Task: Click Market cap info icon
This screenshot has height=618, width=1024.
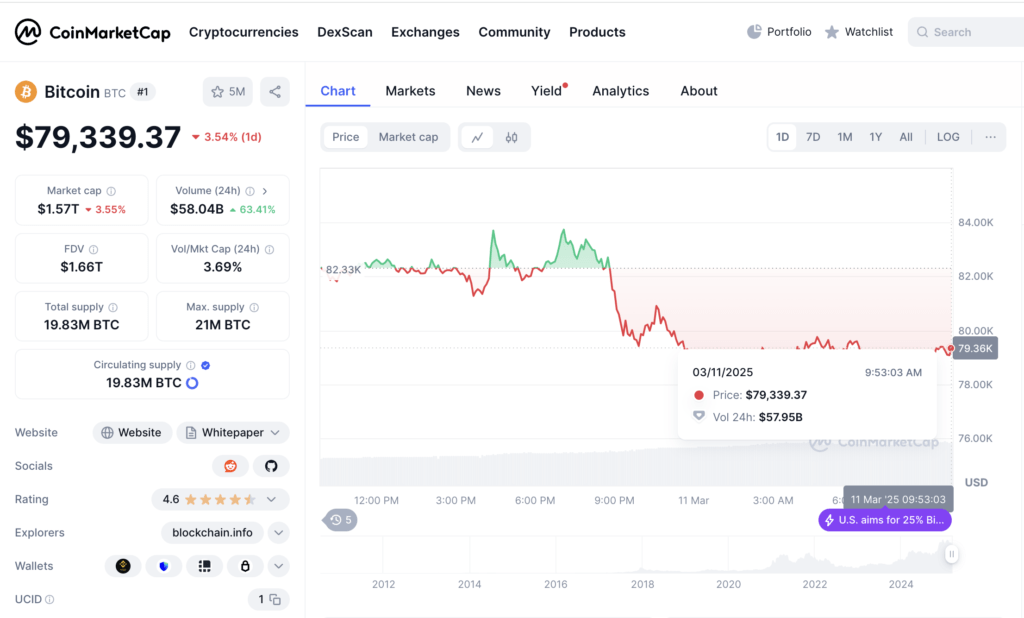Action: [111, 191]
